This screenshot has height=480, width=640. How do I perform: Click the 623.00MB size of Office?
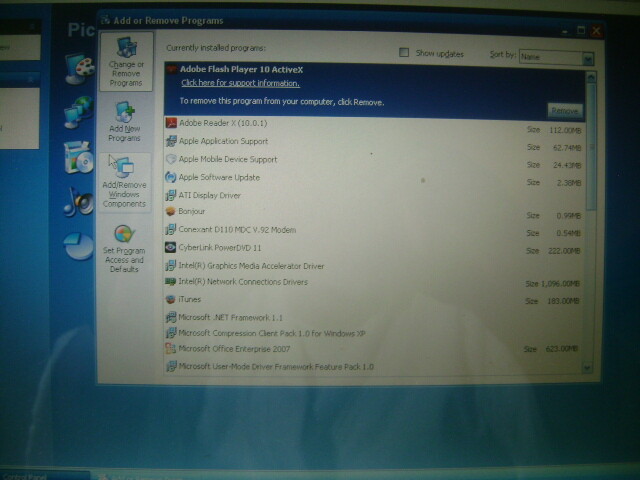(x=561, y=349)
